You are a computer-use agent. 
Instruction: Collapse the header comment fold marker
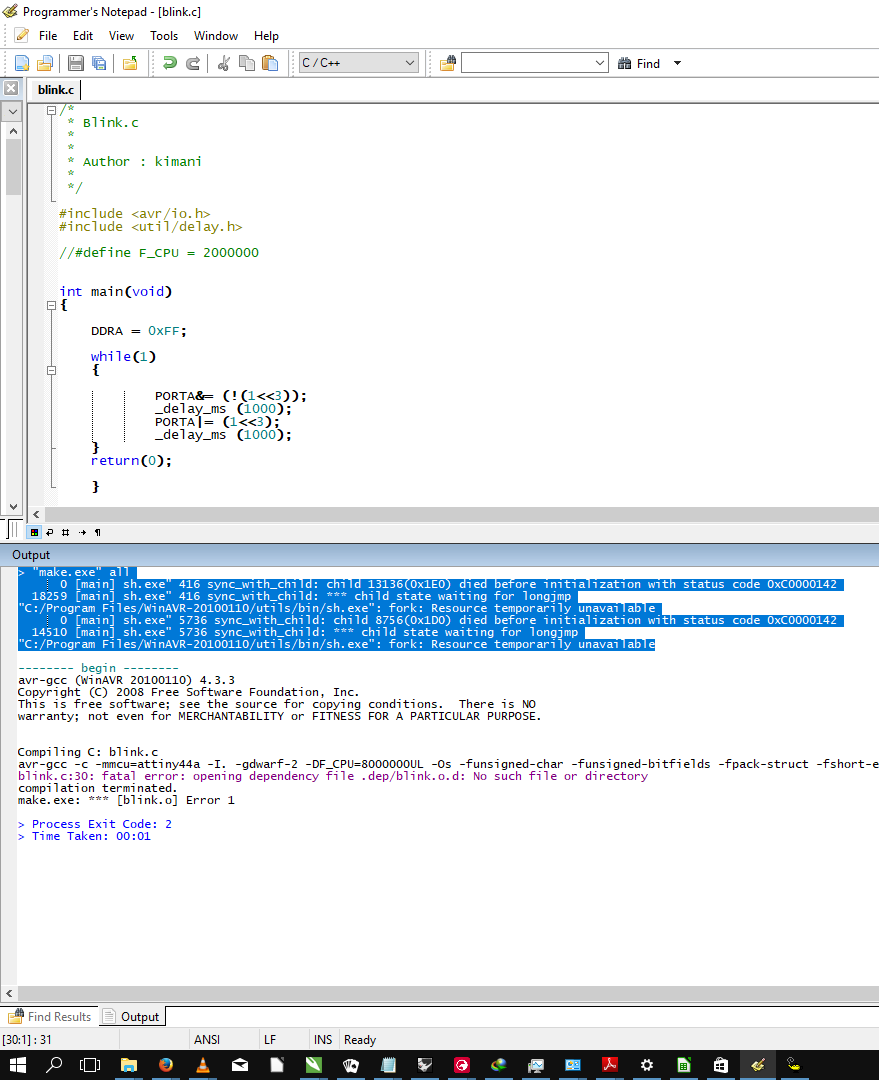tap(52, 110)
